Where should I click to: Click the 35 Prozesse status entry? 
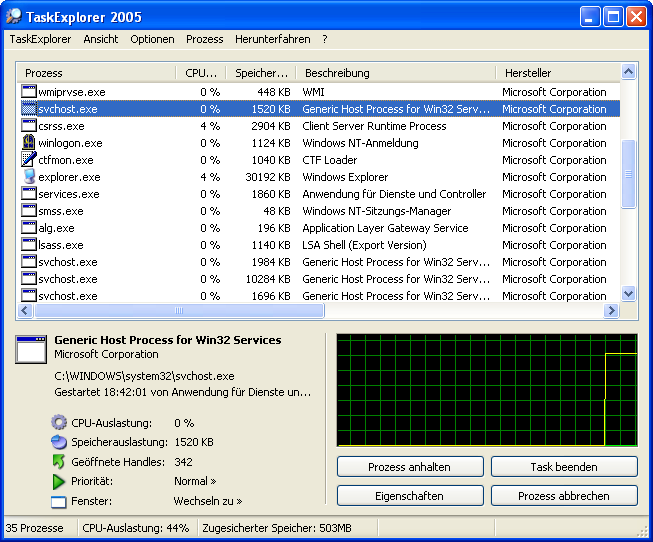pos(35,528)
